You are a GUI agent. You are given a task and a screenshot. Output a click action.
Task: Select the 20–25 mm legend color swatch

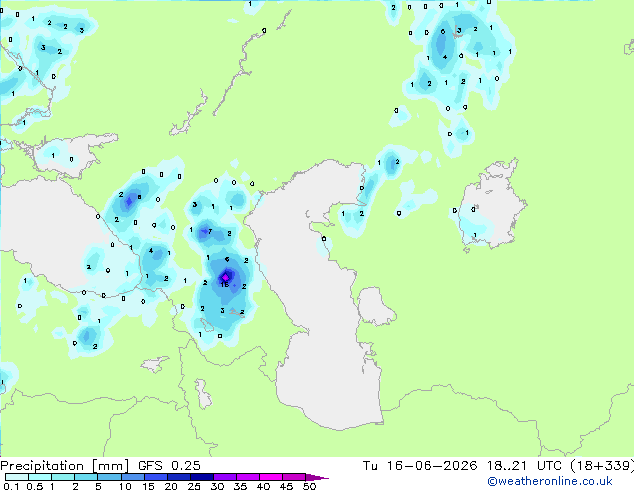point(178,477)
